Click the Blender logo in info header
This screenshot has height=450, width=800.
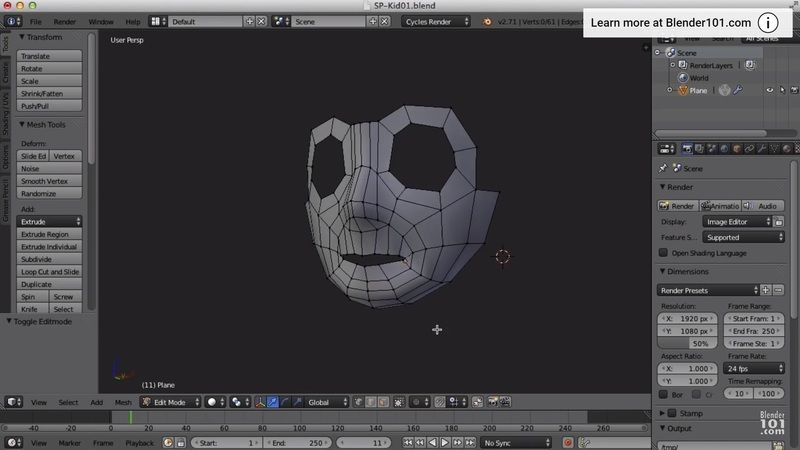487,21
